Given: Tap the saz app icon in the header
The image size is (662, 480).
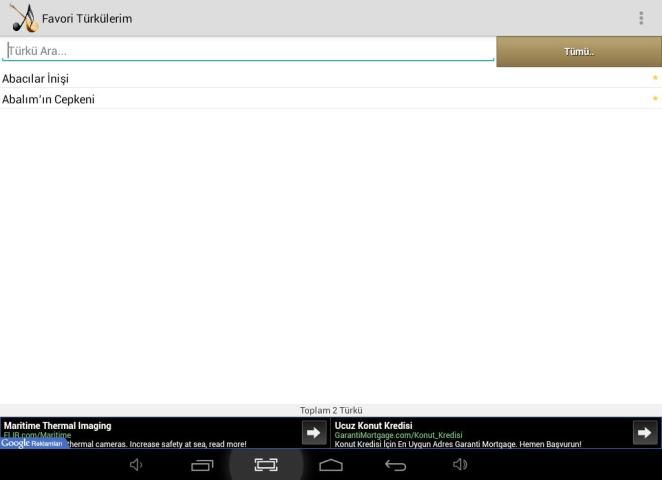Looking at the screenshot, I should 22,18.
